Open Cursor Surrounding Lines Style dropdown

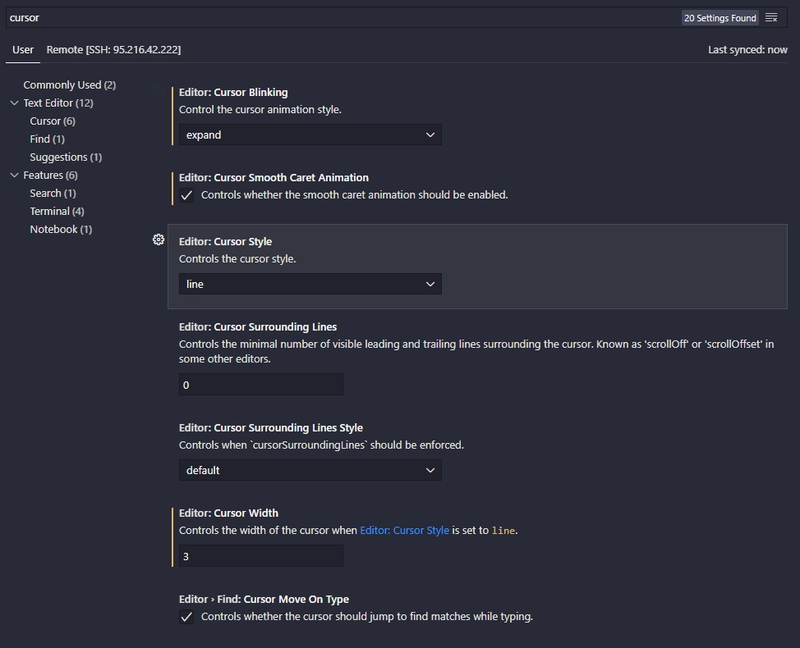tap(310, 470)
